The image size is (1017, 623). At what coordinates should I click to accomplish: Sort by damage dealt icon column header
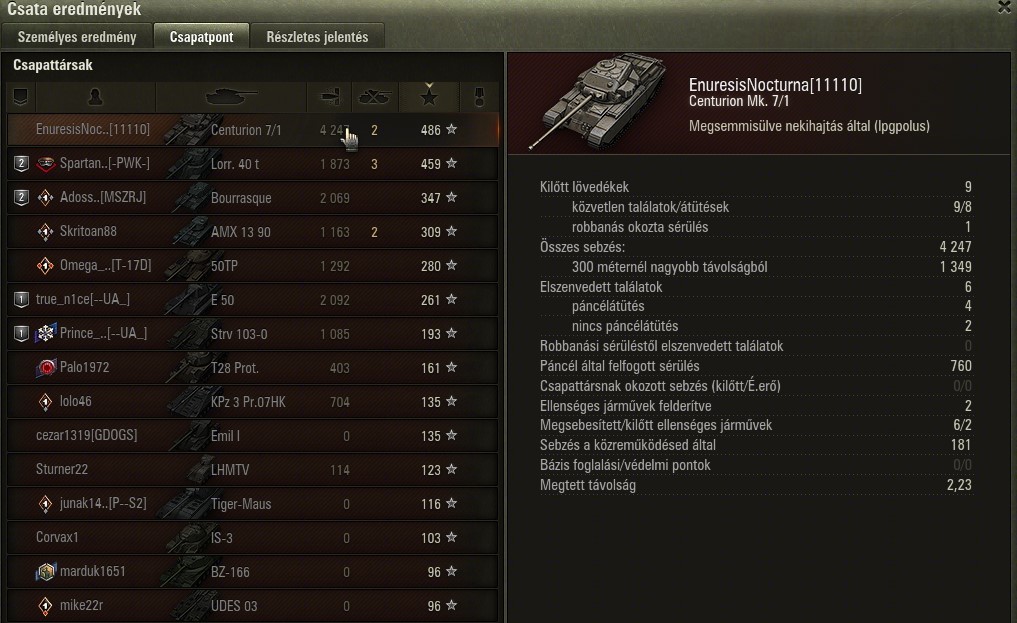coord(329,97)
